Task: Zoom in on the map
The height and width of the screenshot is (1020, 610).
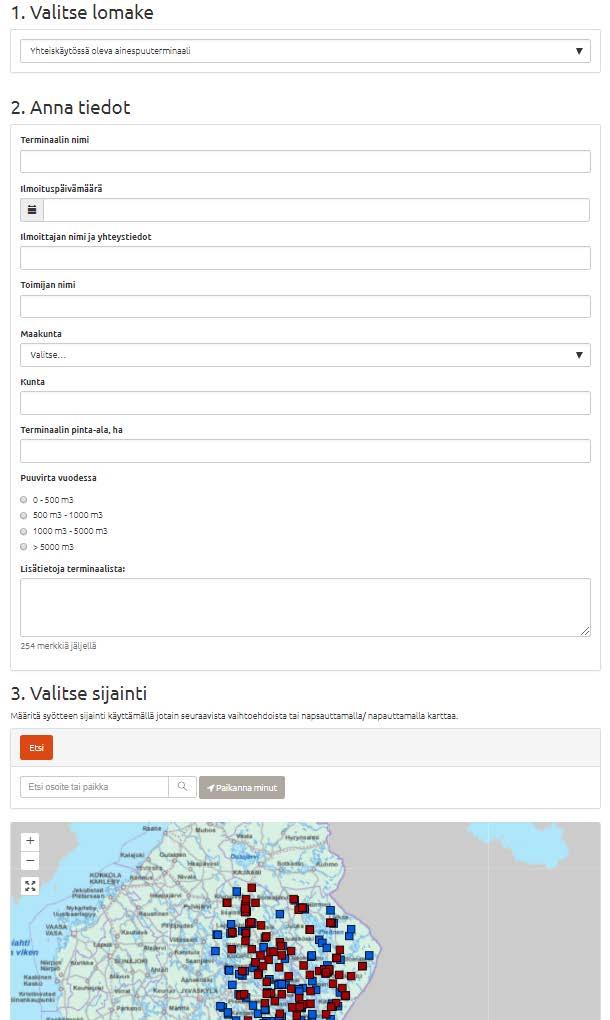Action: (x=30, y=840)
